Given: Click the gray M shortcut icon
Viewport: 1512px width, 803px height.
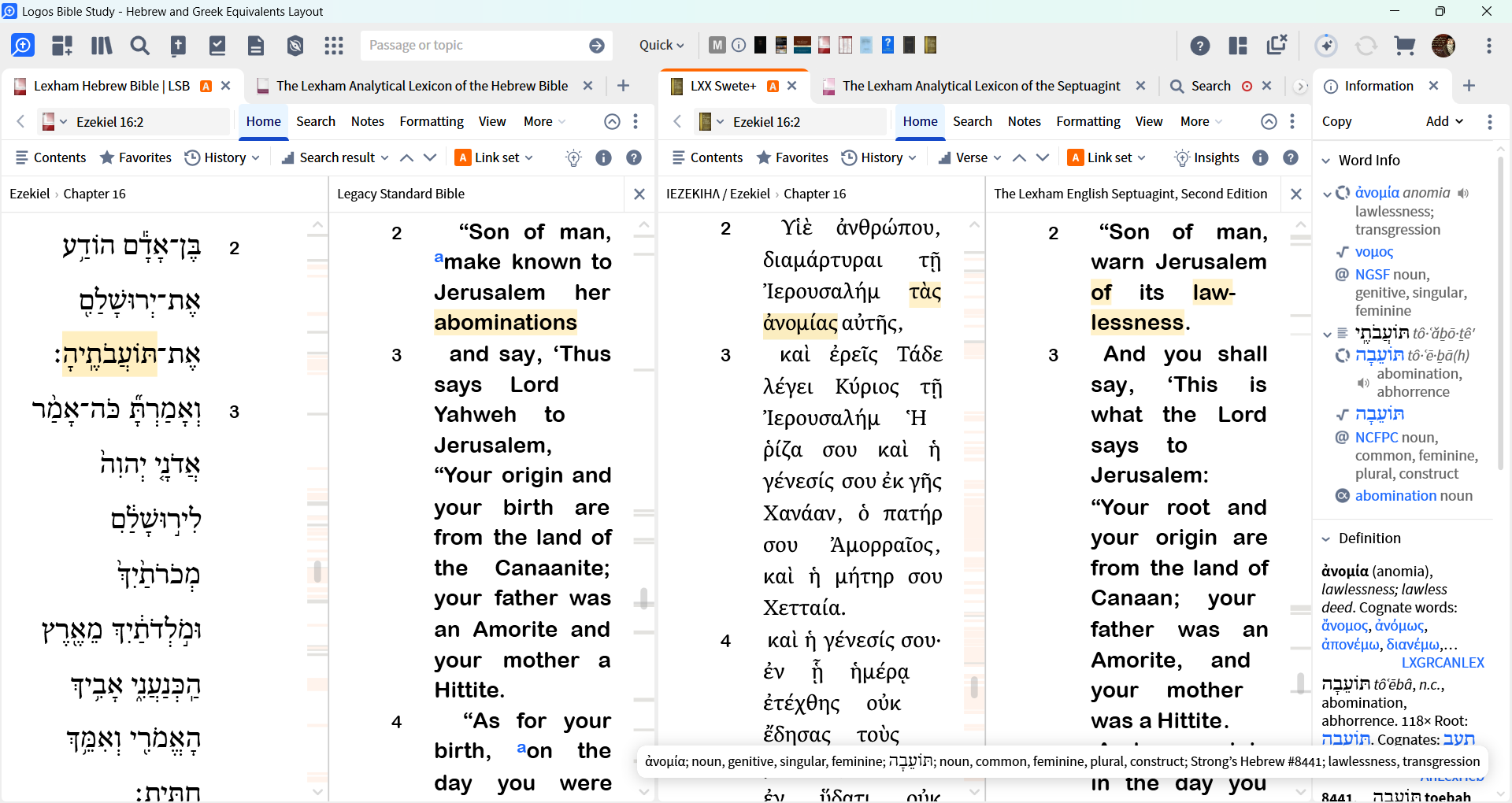Looking at the screenshot, I should coord(717,45).
